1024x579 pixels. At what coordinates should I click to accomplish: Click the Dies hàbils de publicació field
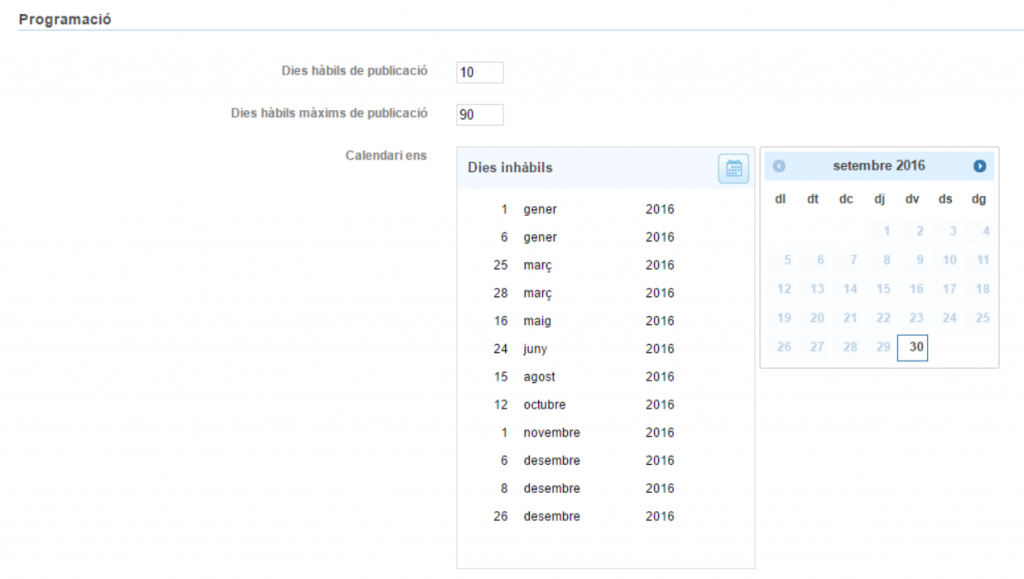coord(479,72)
